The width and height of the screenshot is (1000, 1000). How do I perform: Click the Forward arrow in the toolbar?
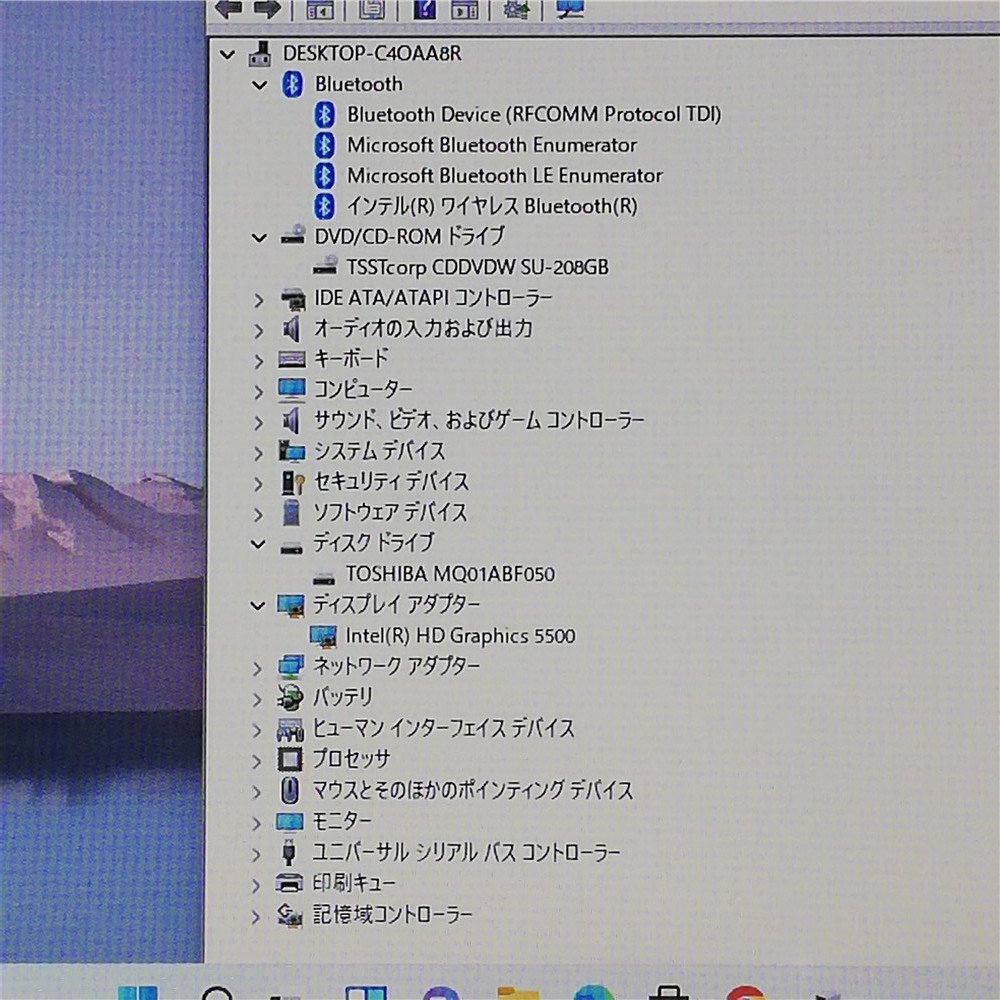(266, 9)
